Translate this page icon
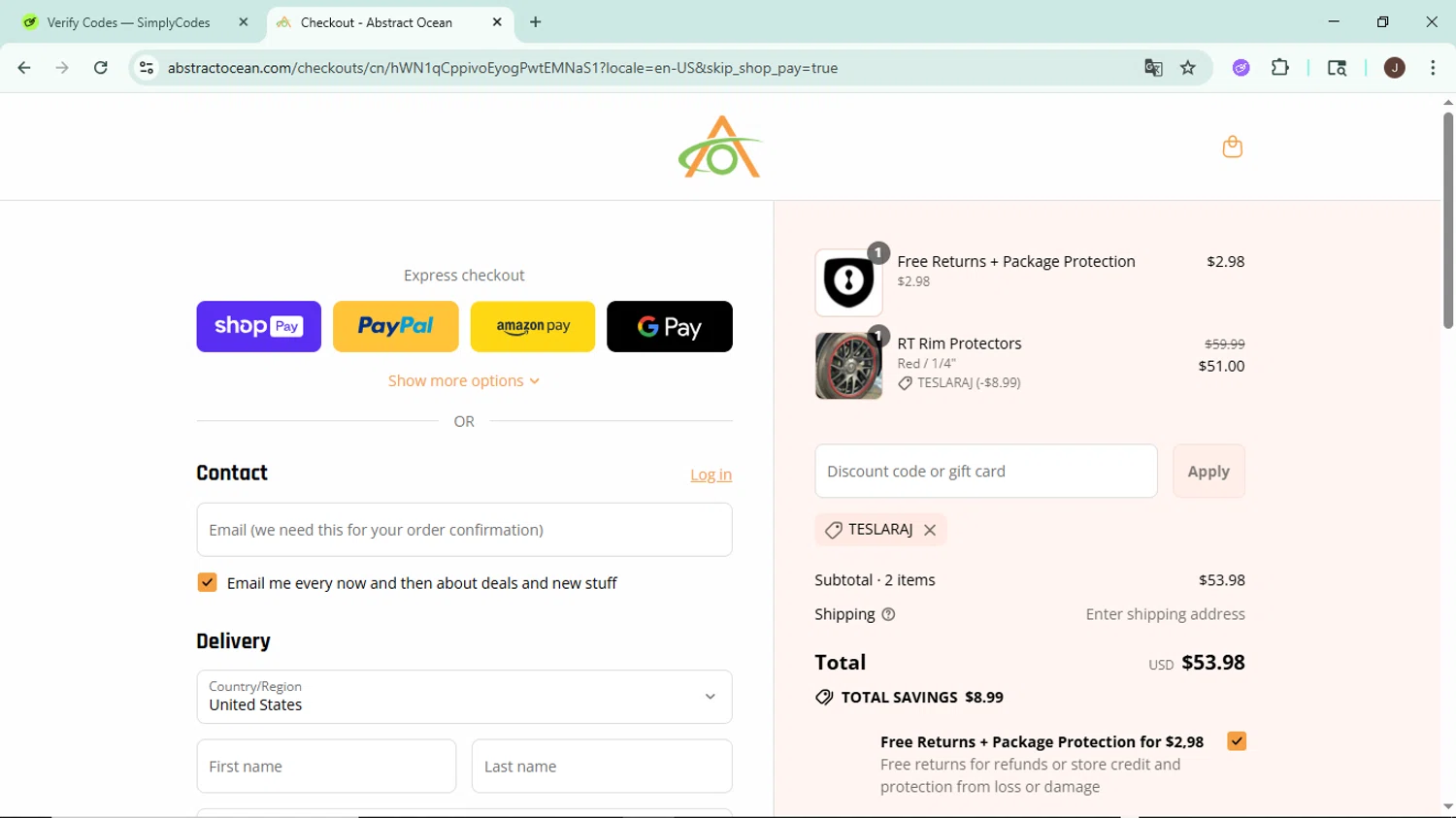 (1153, 68)
